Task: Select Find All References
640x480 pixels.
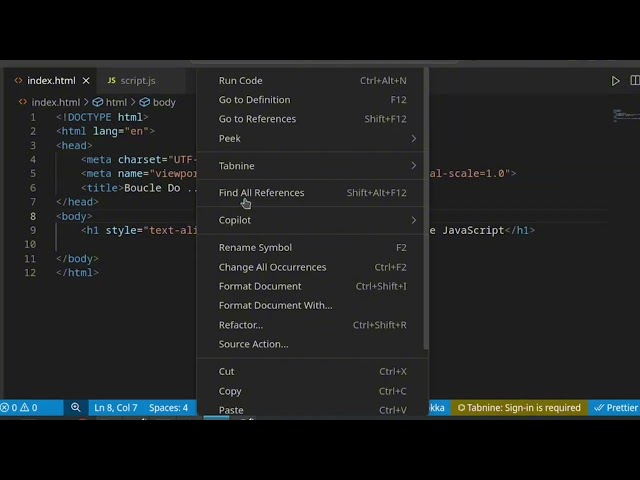Action: [312, 193]
